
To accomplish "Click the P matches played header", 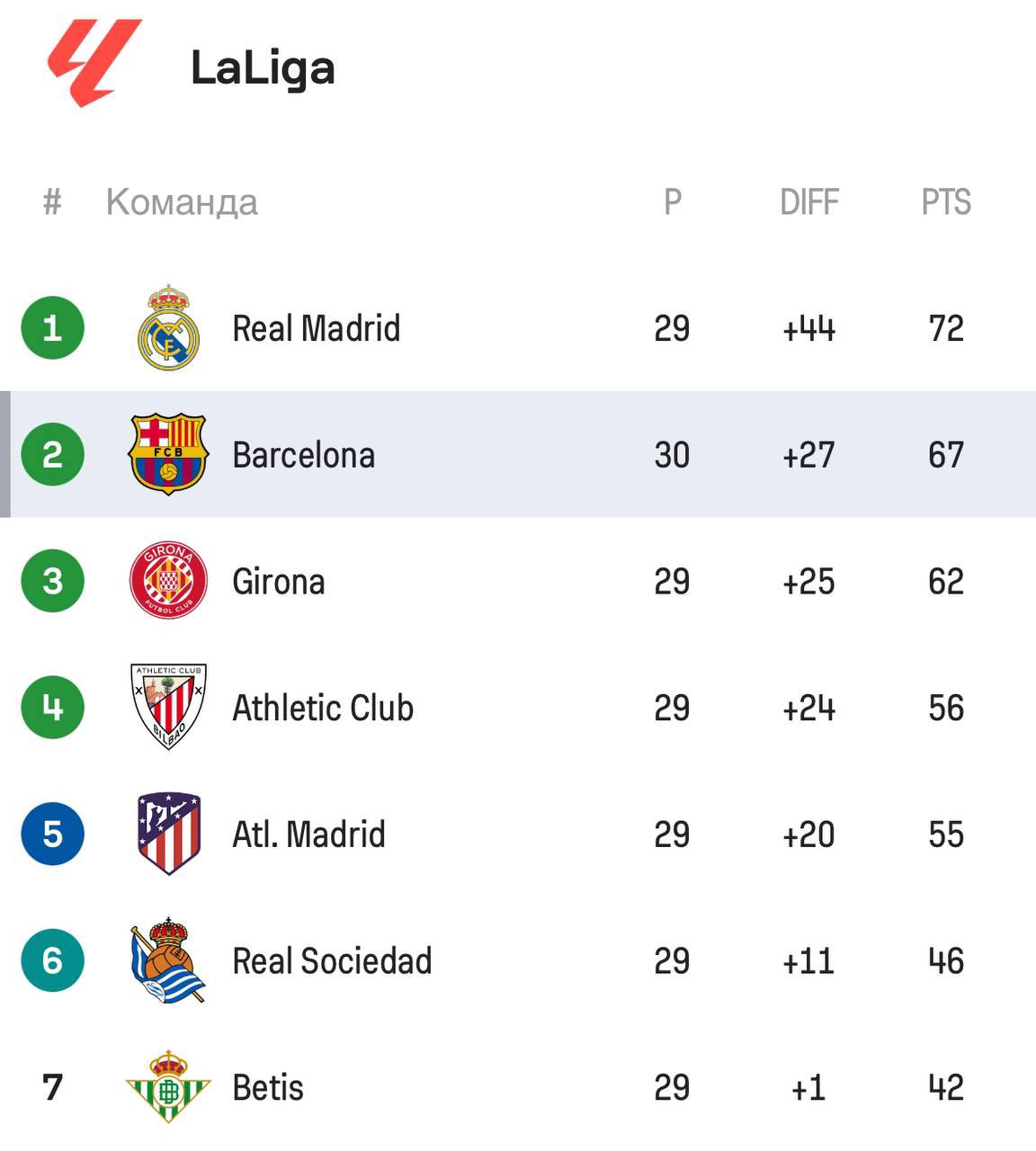I will point(673,201).
